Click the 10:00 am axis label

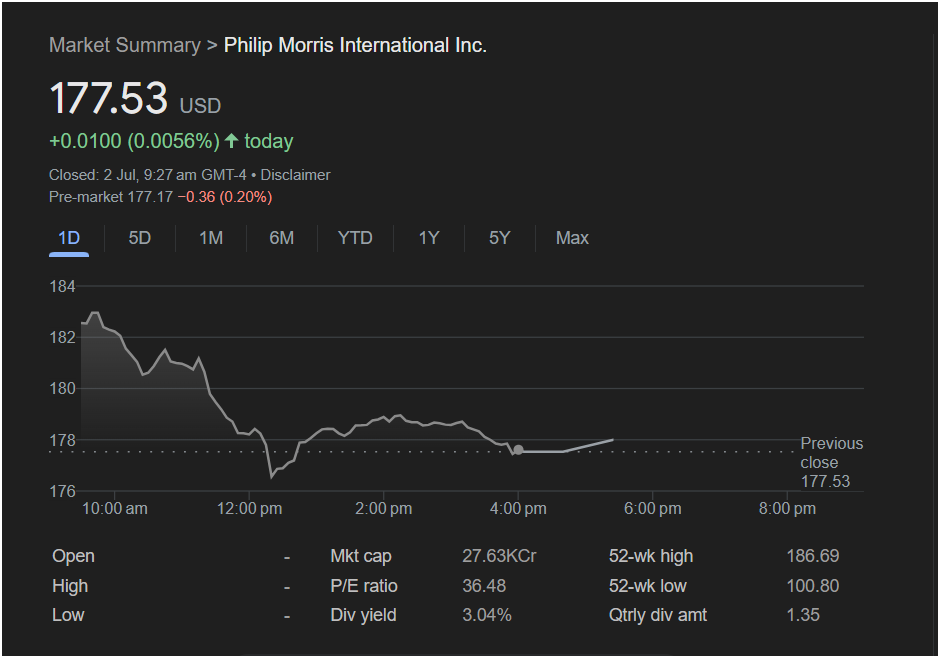(x=115, y=509)
